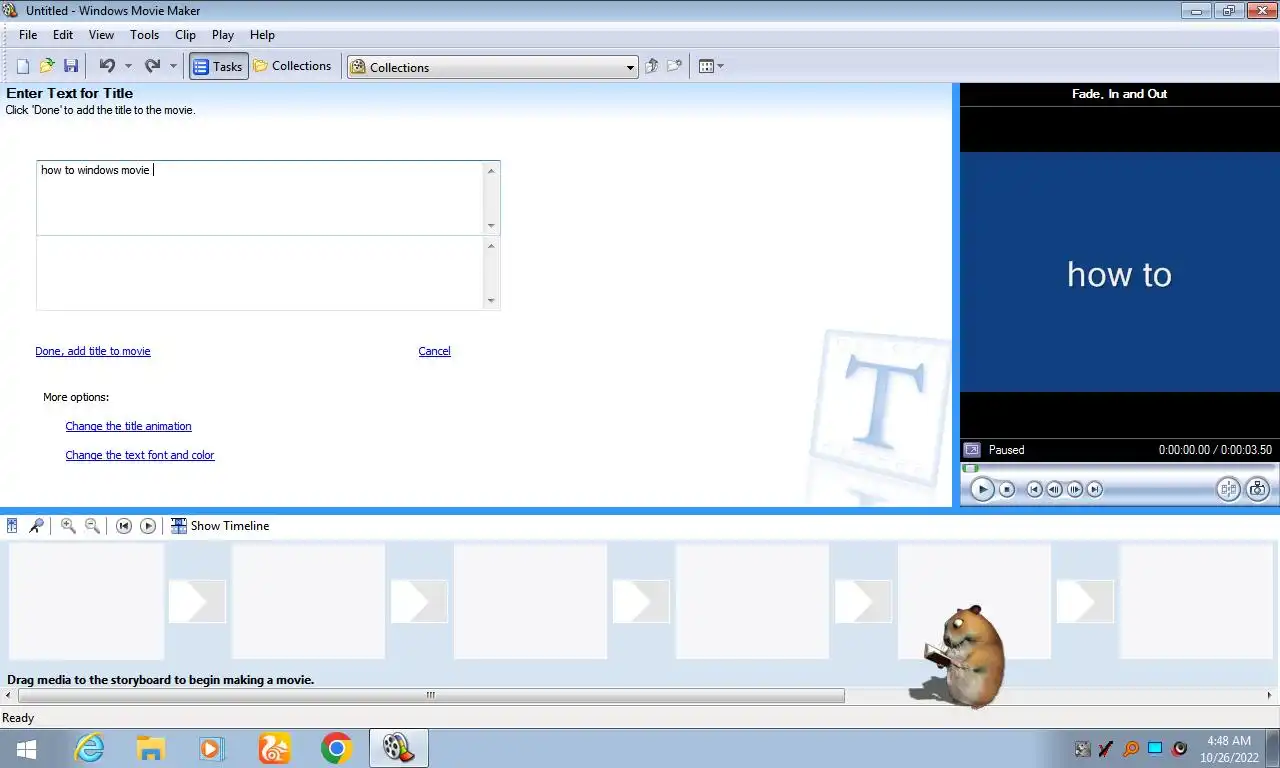Click the red speaker system tray icon

click(x=1179, y=748)
